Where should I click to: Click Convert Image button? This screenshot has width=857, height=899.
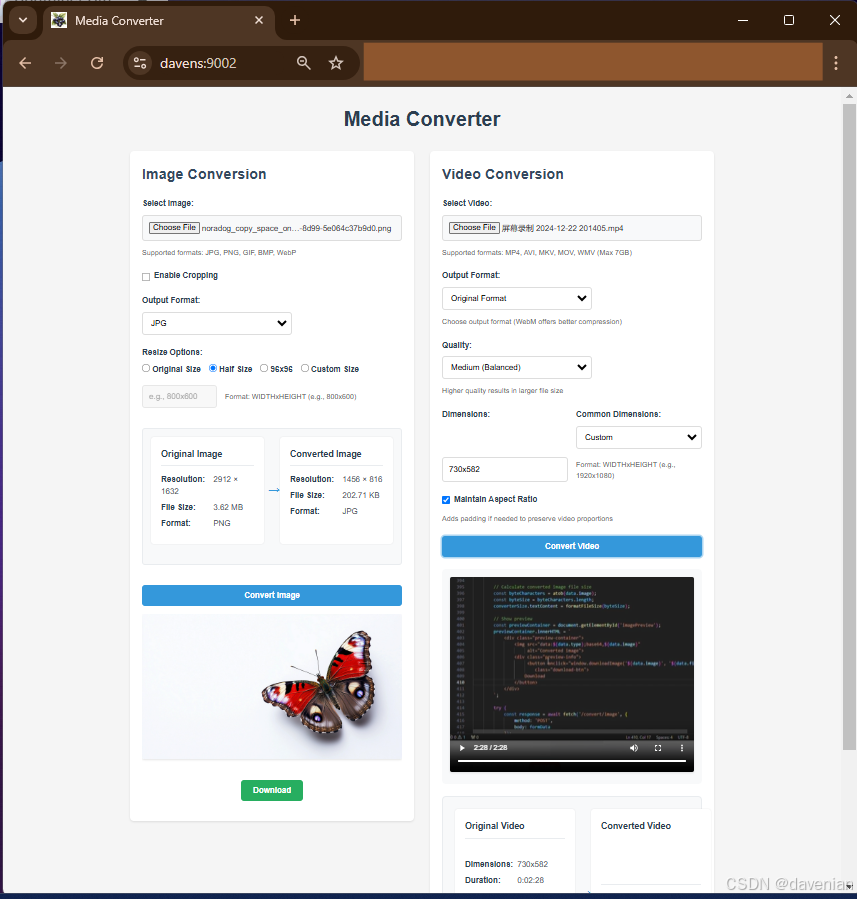pyautogui.click(x=272, y=595)
